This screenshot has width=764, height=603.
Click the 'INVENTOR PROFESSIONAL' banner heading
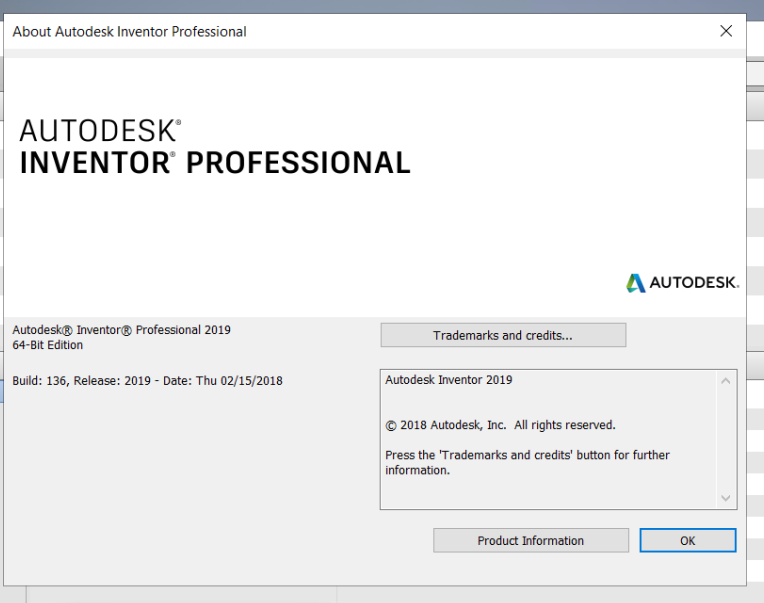click(x=215, y=163)
